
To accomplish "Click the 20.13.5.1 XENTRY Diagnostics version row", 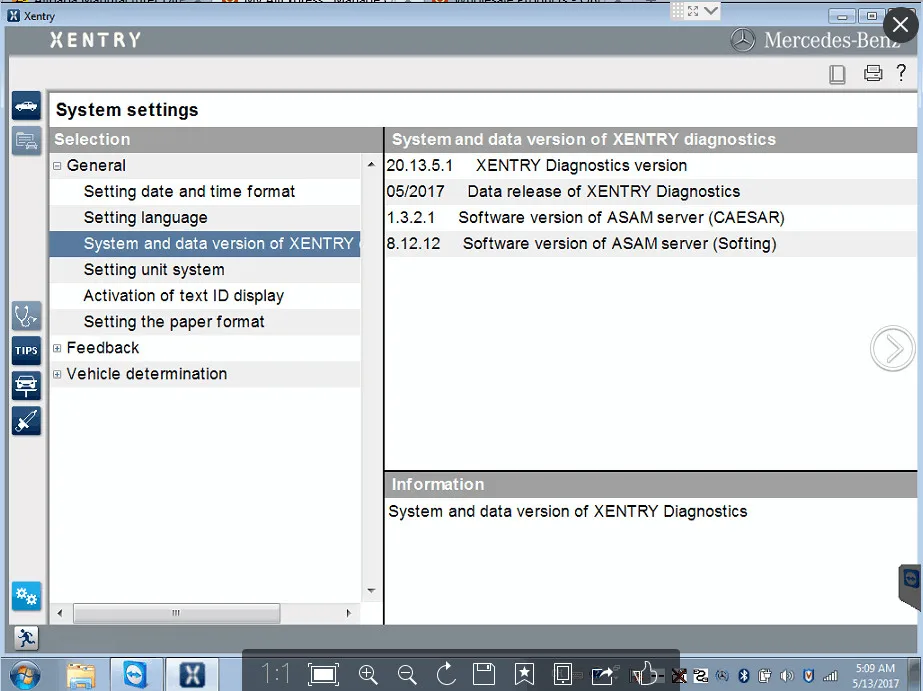I will (650, 165).
